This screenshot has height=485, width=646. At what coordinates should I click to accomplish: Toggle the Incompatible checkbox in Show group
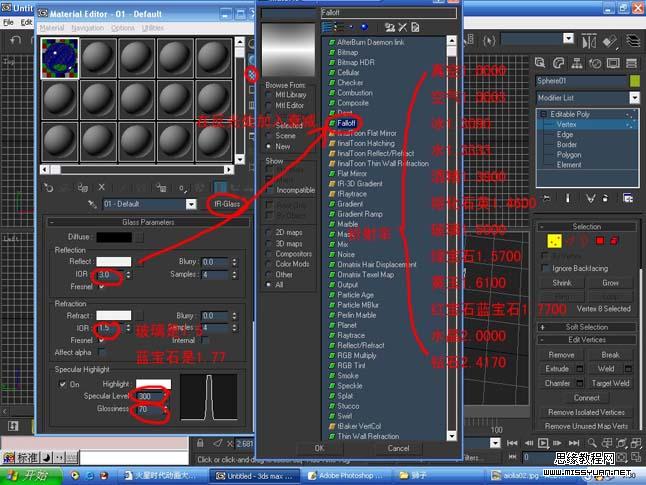click(269, 190)
